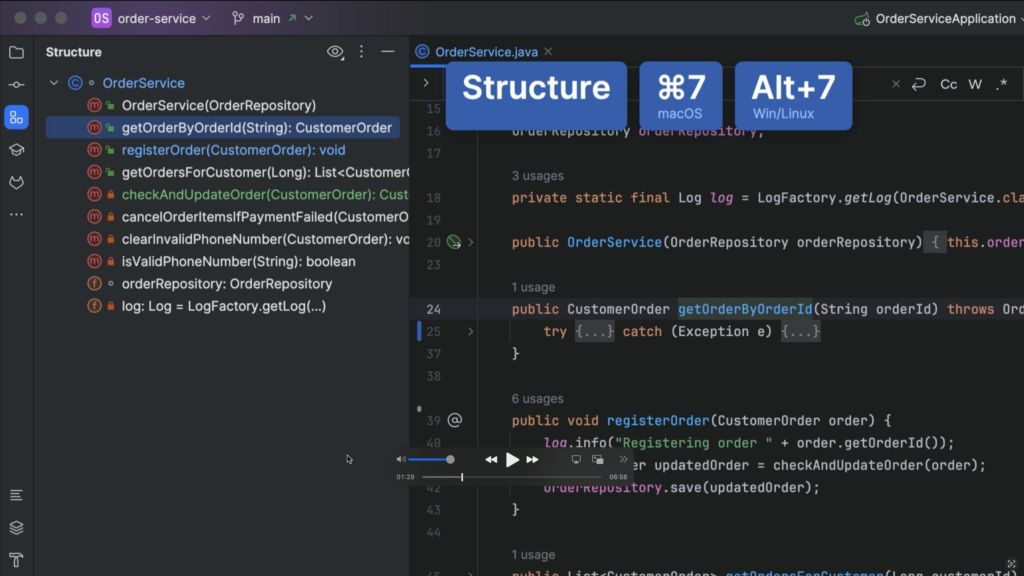Toggle Structure view options eye icon
The height and width of the screenshot is (576, 1024).
(x=335, y=52)
